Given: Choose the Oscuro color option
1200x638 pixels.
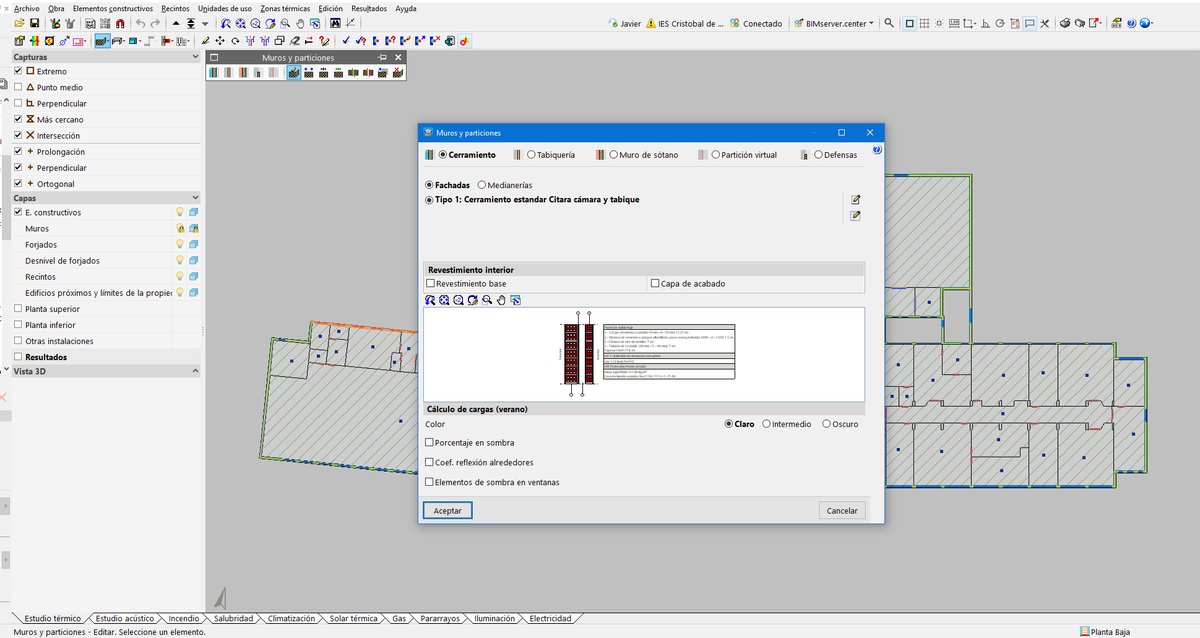Looking at the screenshot, I should coord(826,424).
